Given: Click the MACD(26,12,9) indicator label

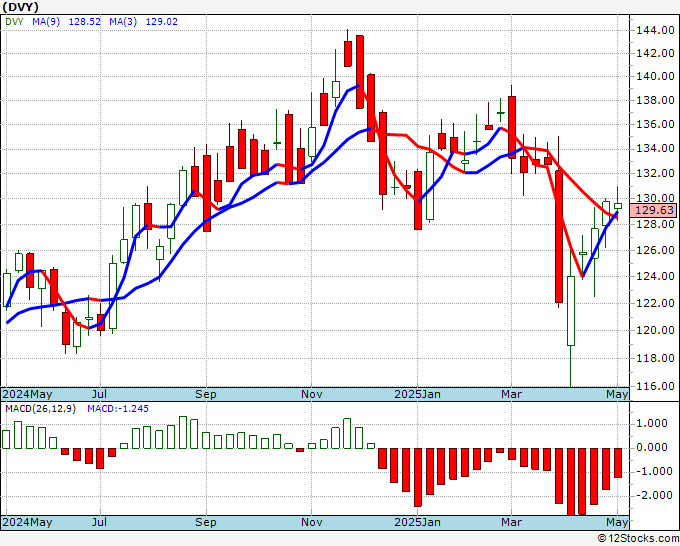Looking at the screenshot, I should click(40, 409).
